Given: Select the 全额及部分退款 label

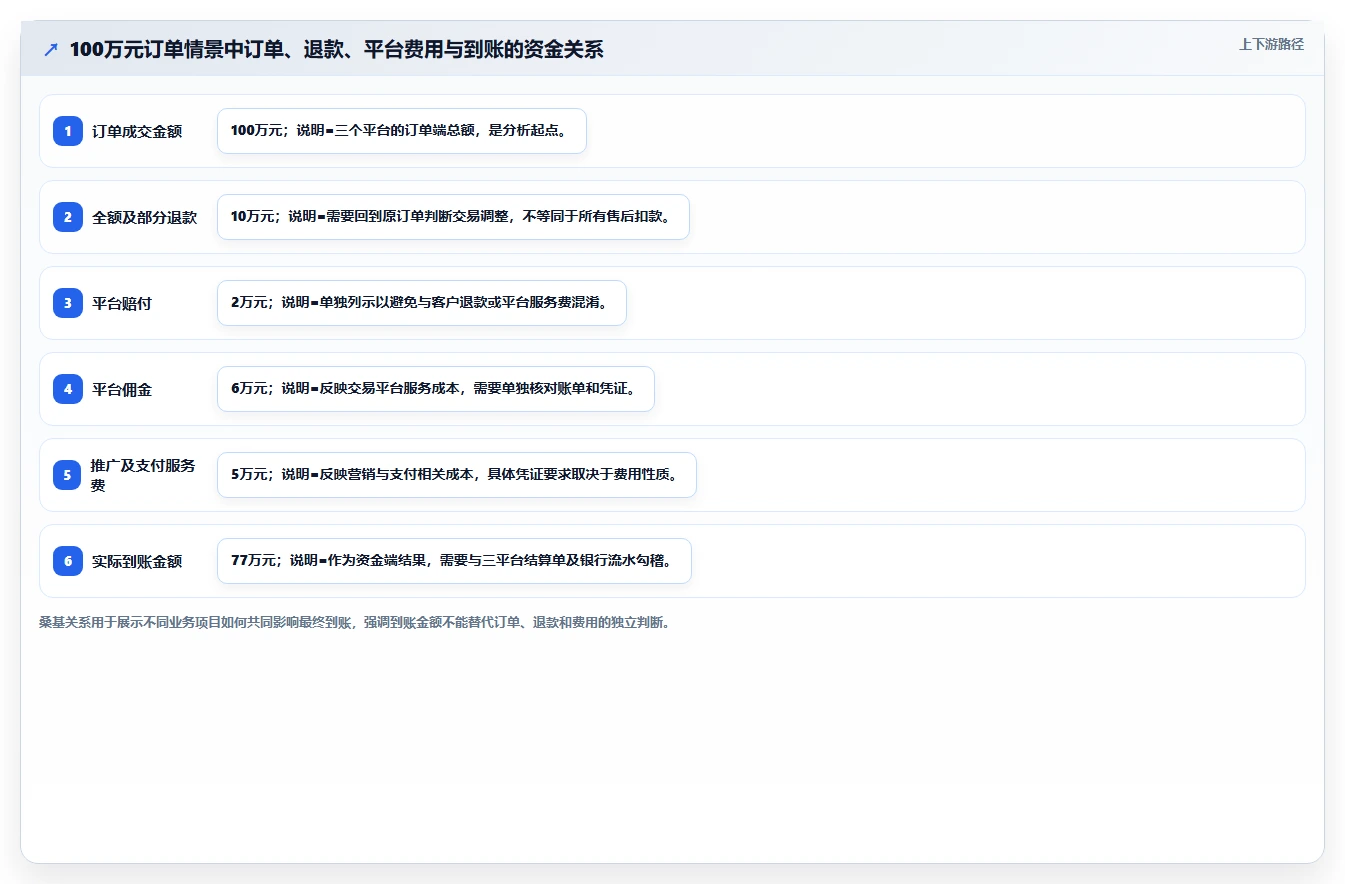Looking at the screenshot, I should (145, 217).
